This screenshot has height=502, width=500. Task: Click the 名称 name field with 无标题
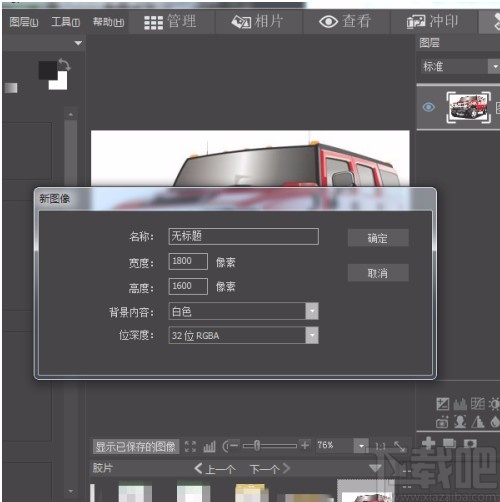(244, 236)
